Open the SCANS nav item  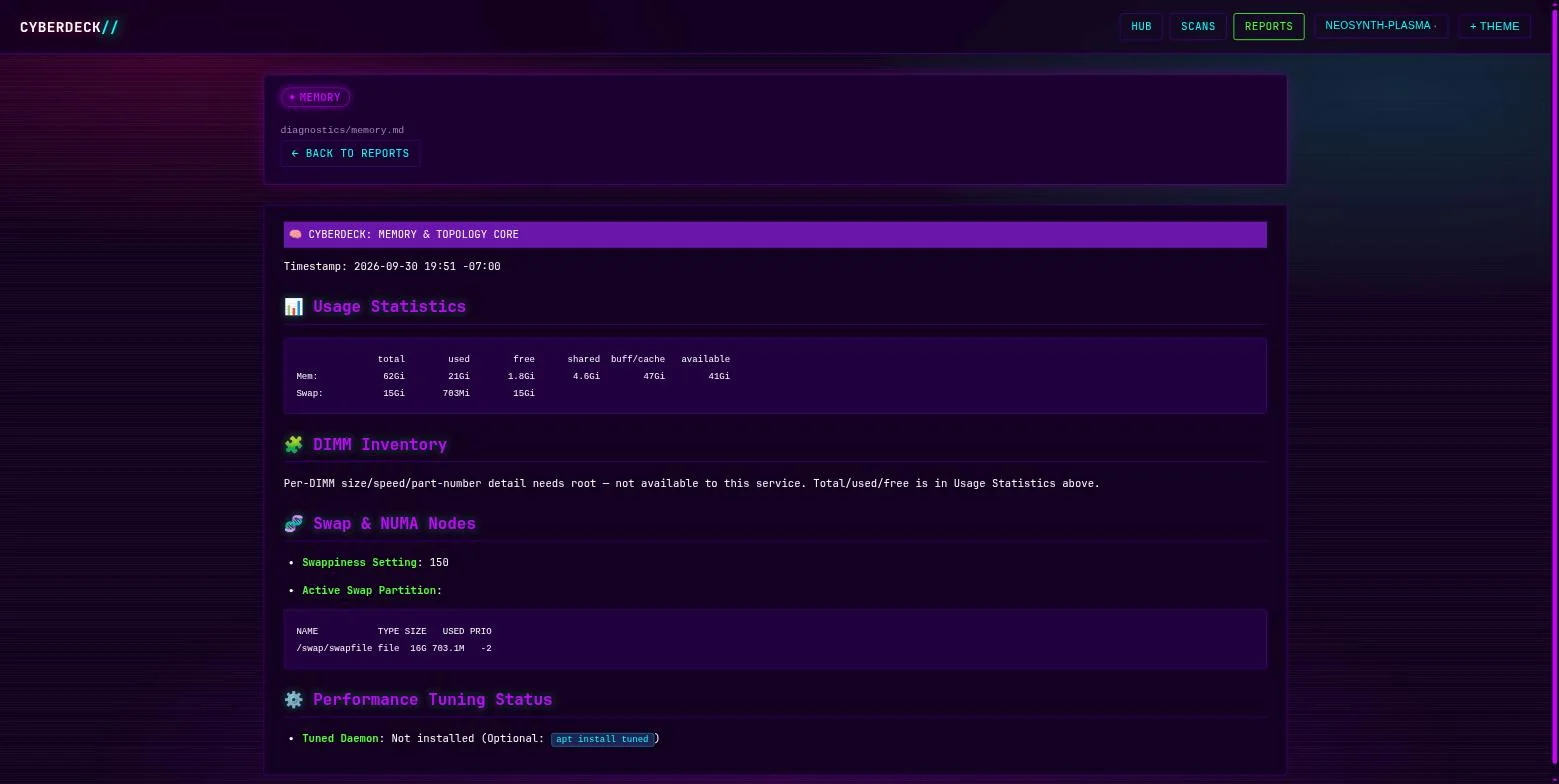coord(1198,27)
